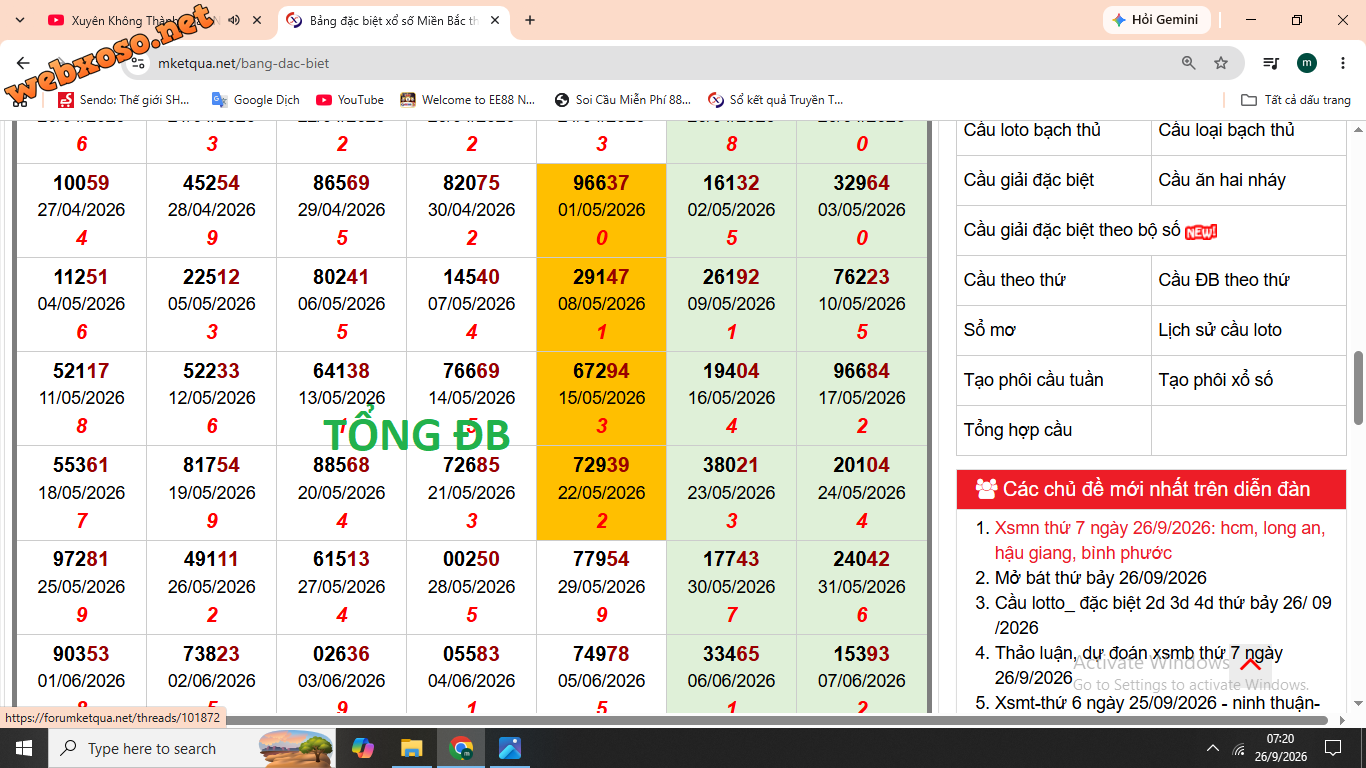Select result cell 10059 dated 27/04/2026
This screenshot has height=768, width=1366.
[81, 210]
